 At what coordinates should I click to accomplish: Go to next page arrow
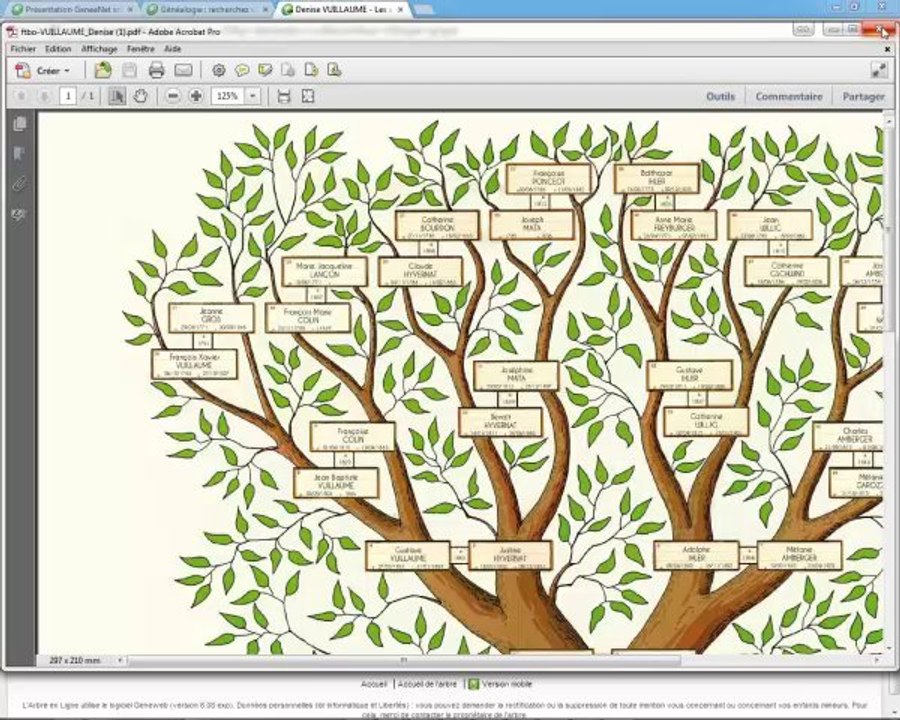[44, 96]
